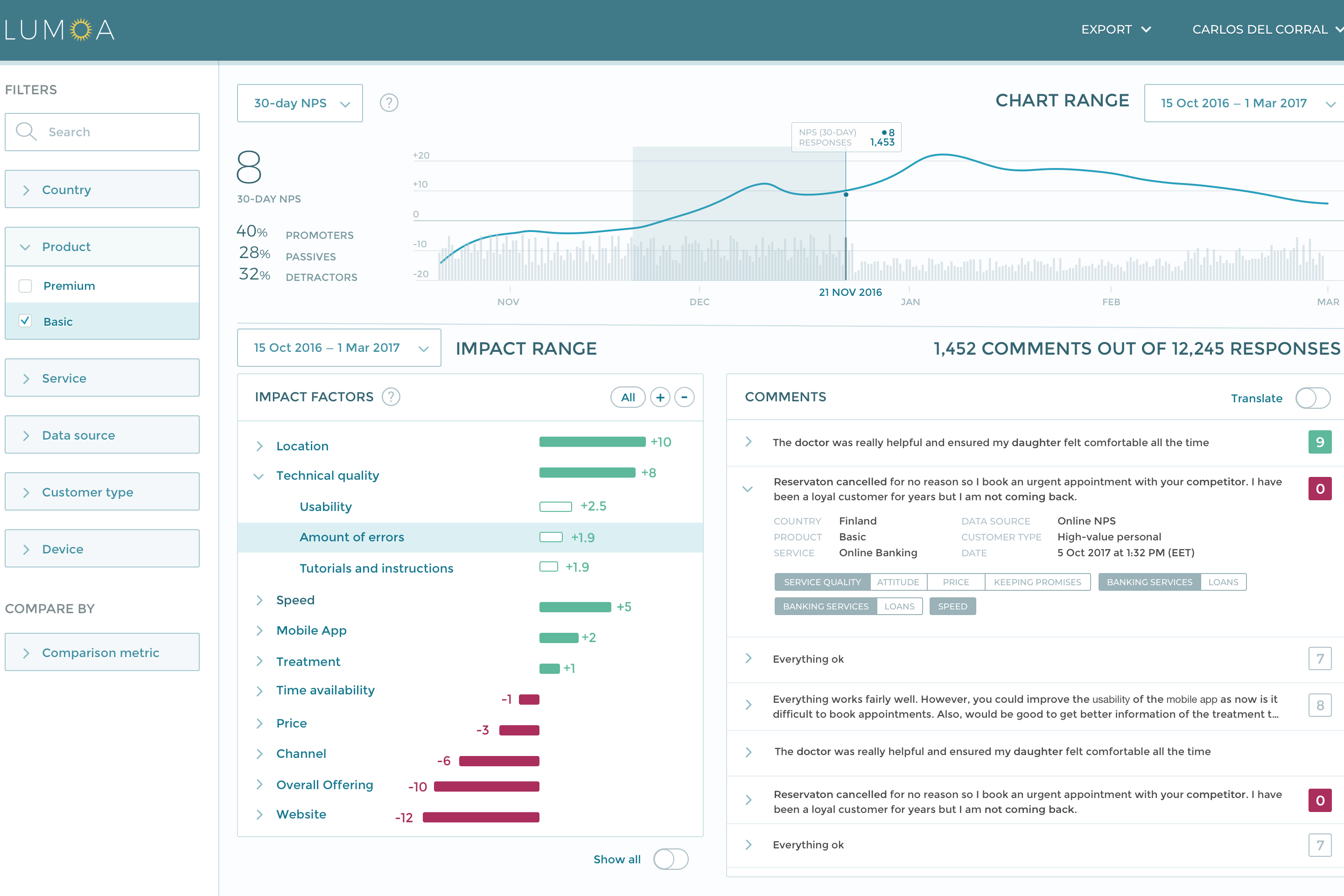Click the 21 Nov 2016 marker on chart

coord(845,194)
